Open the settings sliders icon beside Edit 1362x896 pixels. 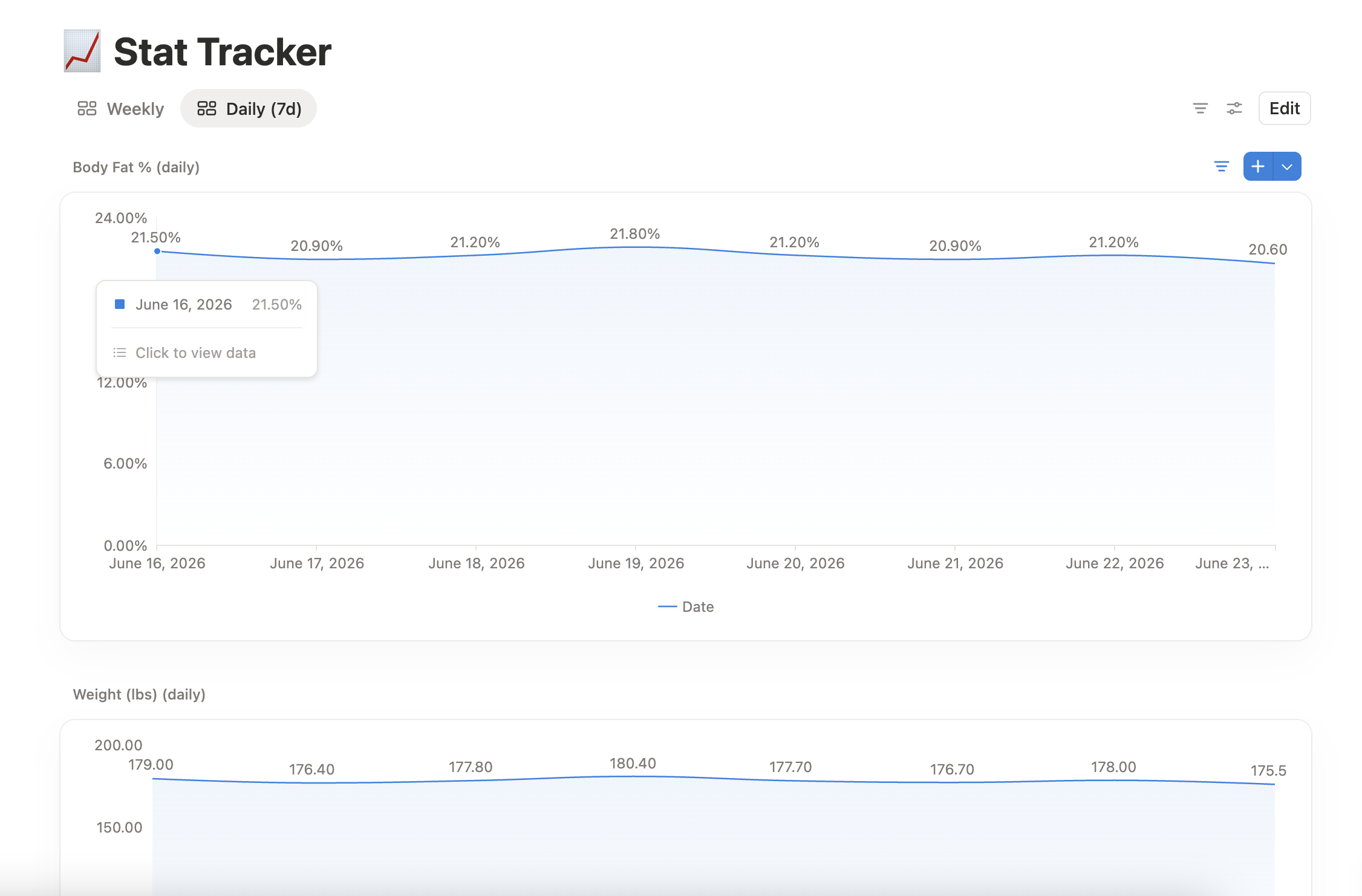(x=1234, y=109)
